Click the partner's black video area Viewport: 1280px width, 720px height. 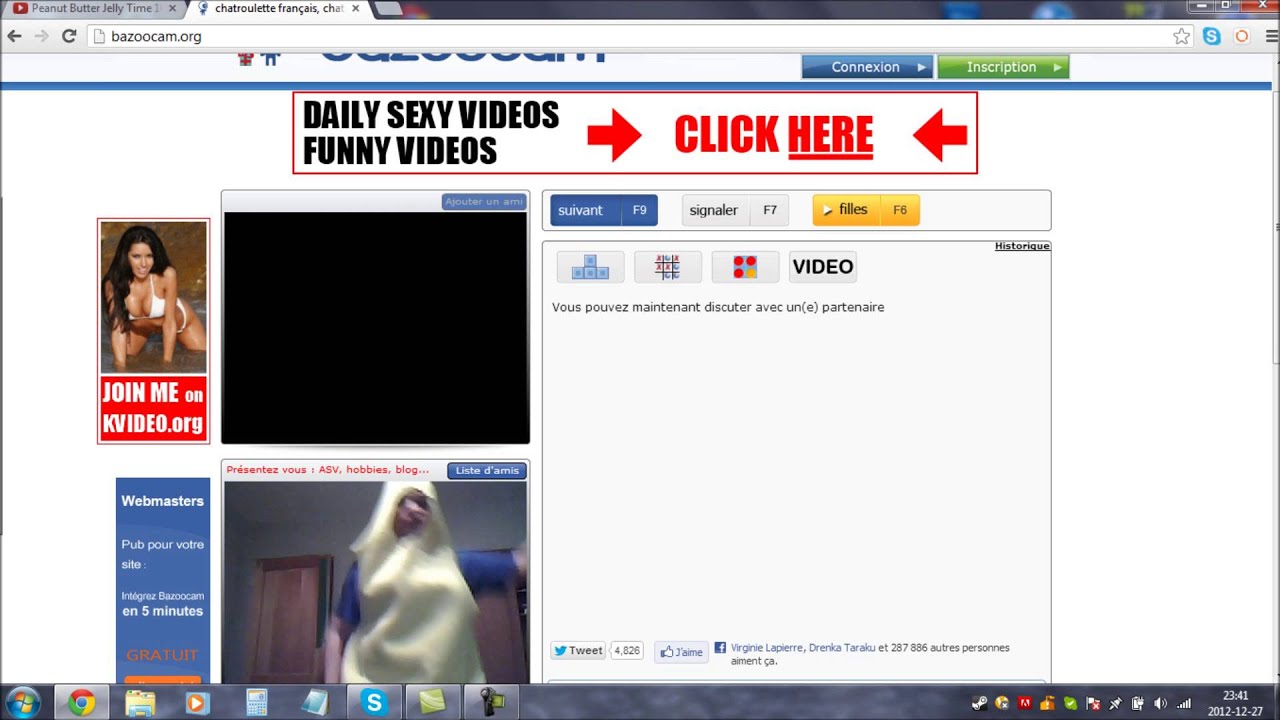tap(375, 327)
